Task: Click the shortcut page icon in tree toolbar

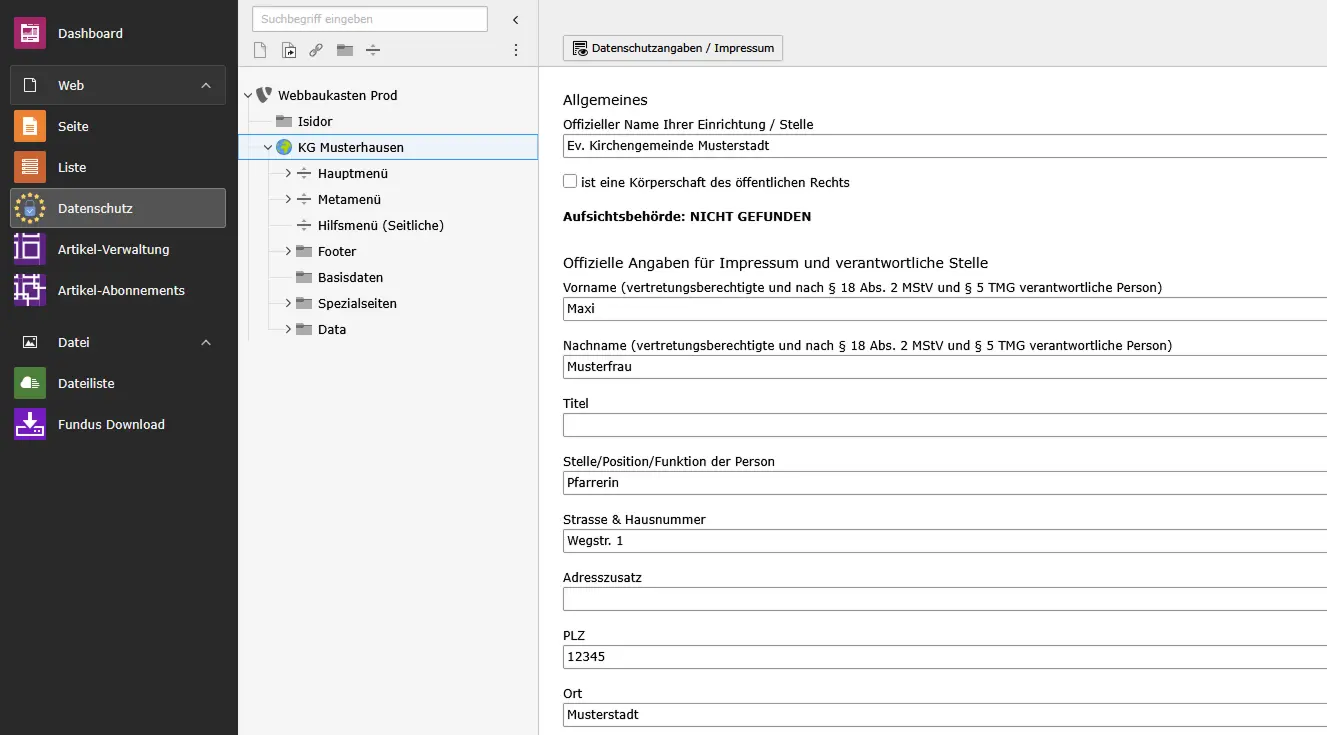Action: (288, 50)
